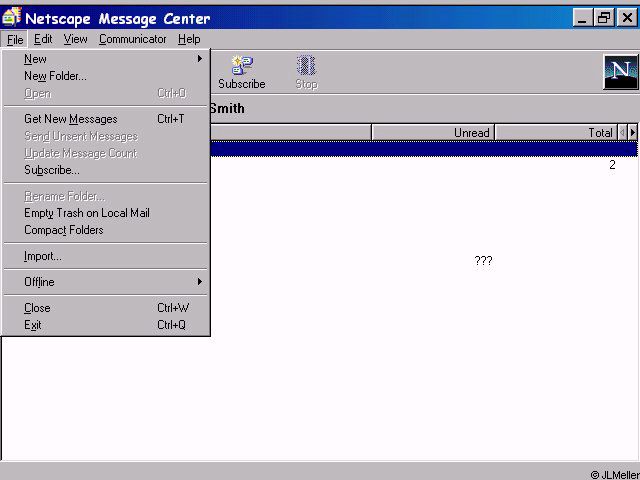Viewport: 640px width, 480px height.
Task: Click the Netscape N logo
Action: pos(620,72)
